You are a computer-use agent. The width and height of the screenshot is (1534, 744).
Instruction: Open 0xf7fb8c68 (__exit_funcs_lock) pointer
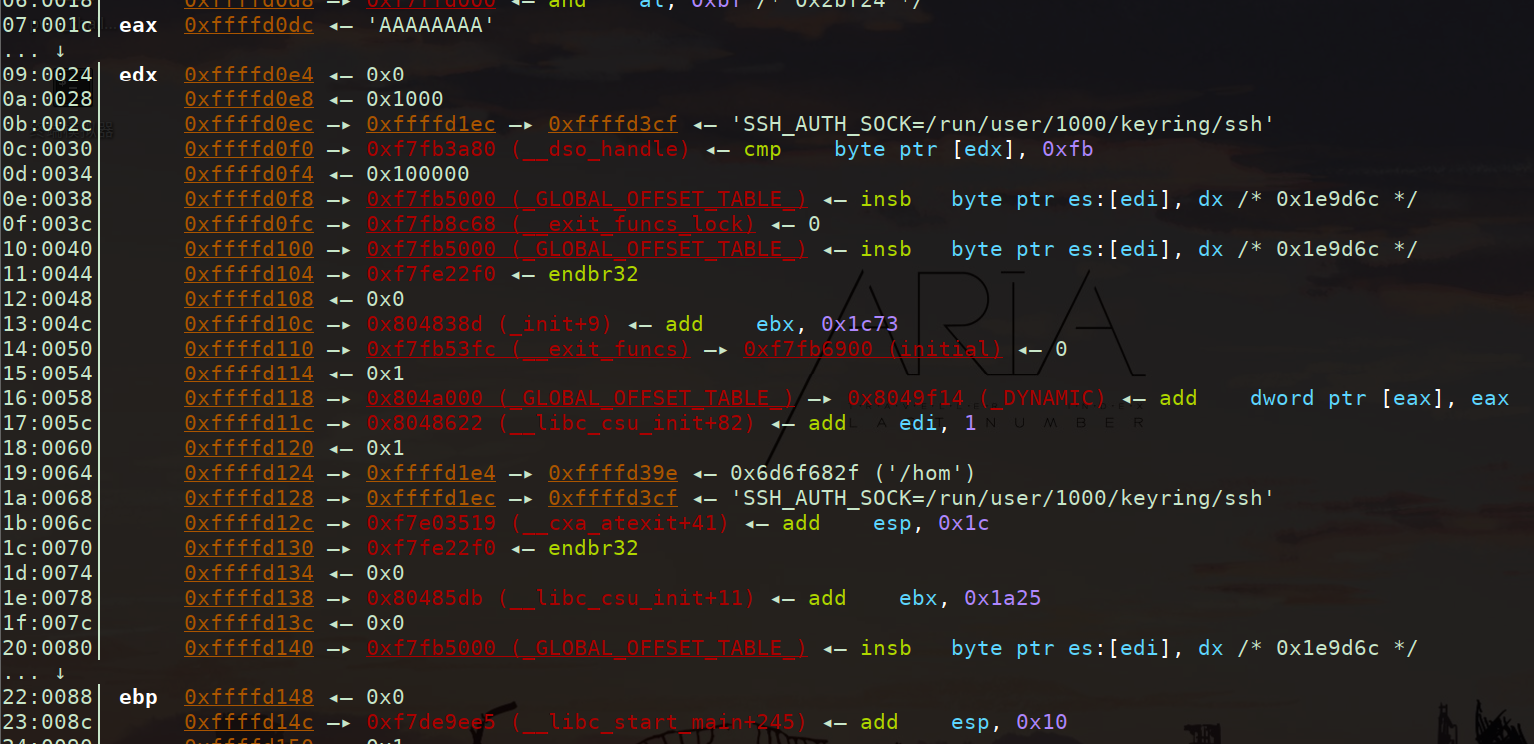click(560, 224)
